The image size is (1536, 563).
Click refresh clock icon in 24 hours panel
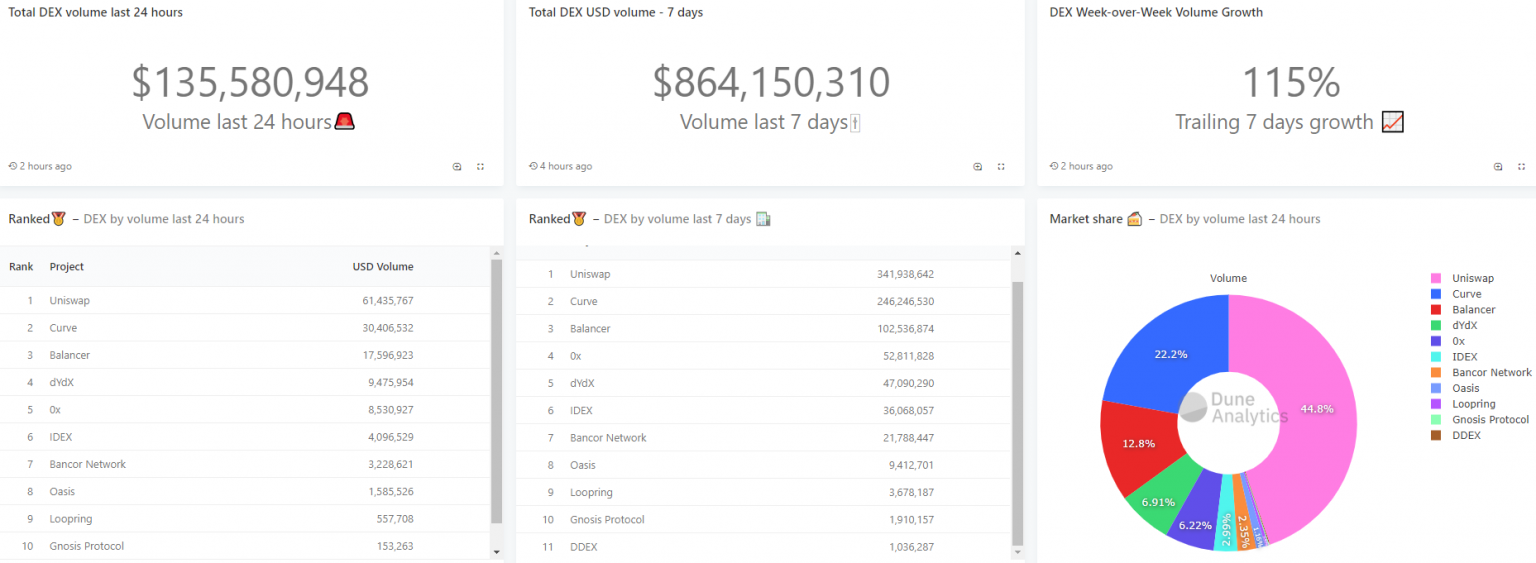click(13, 167)
